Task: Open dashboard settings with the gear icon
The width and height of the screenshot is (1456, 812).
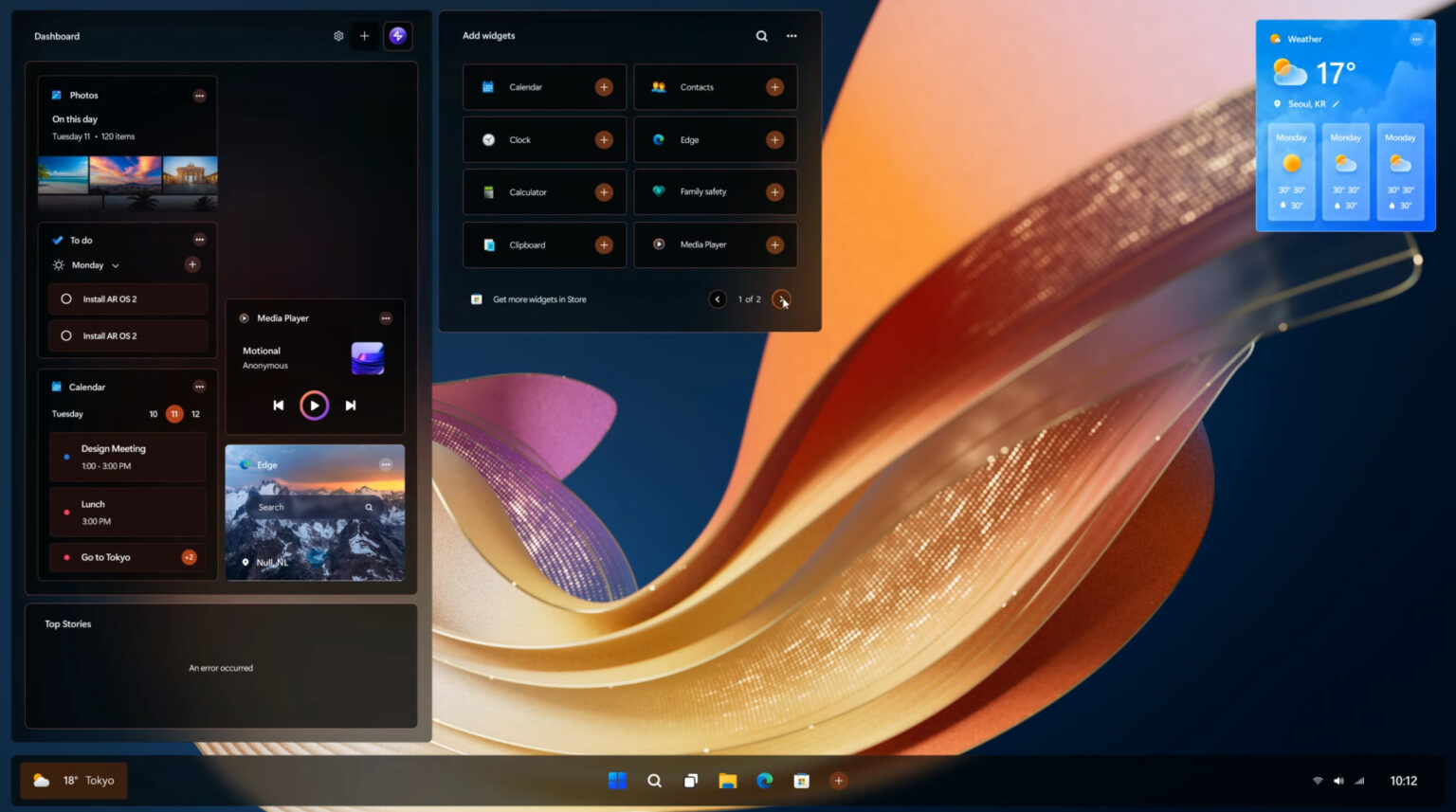Action: (x=338, y=35)
